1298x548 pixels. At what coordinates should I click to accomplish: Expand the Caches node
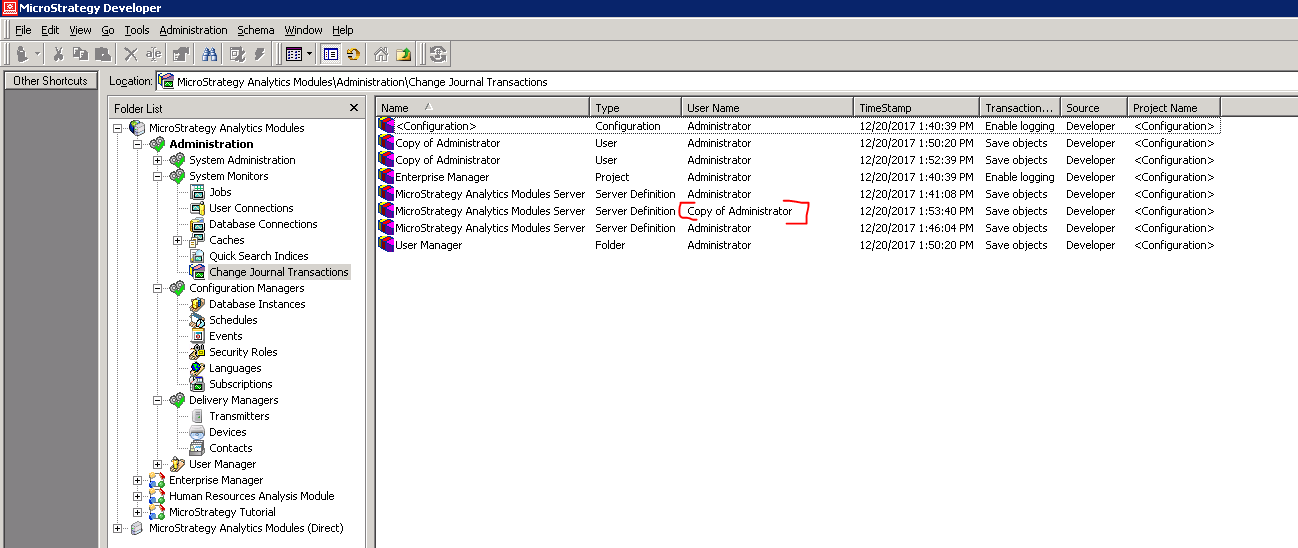pos(178,240)
